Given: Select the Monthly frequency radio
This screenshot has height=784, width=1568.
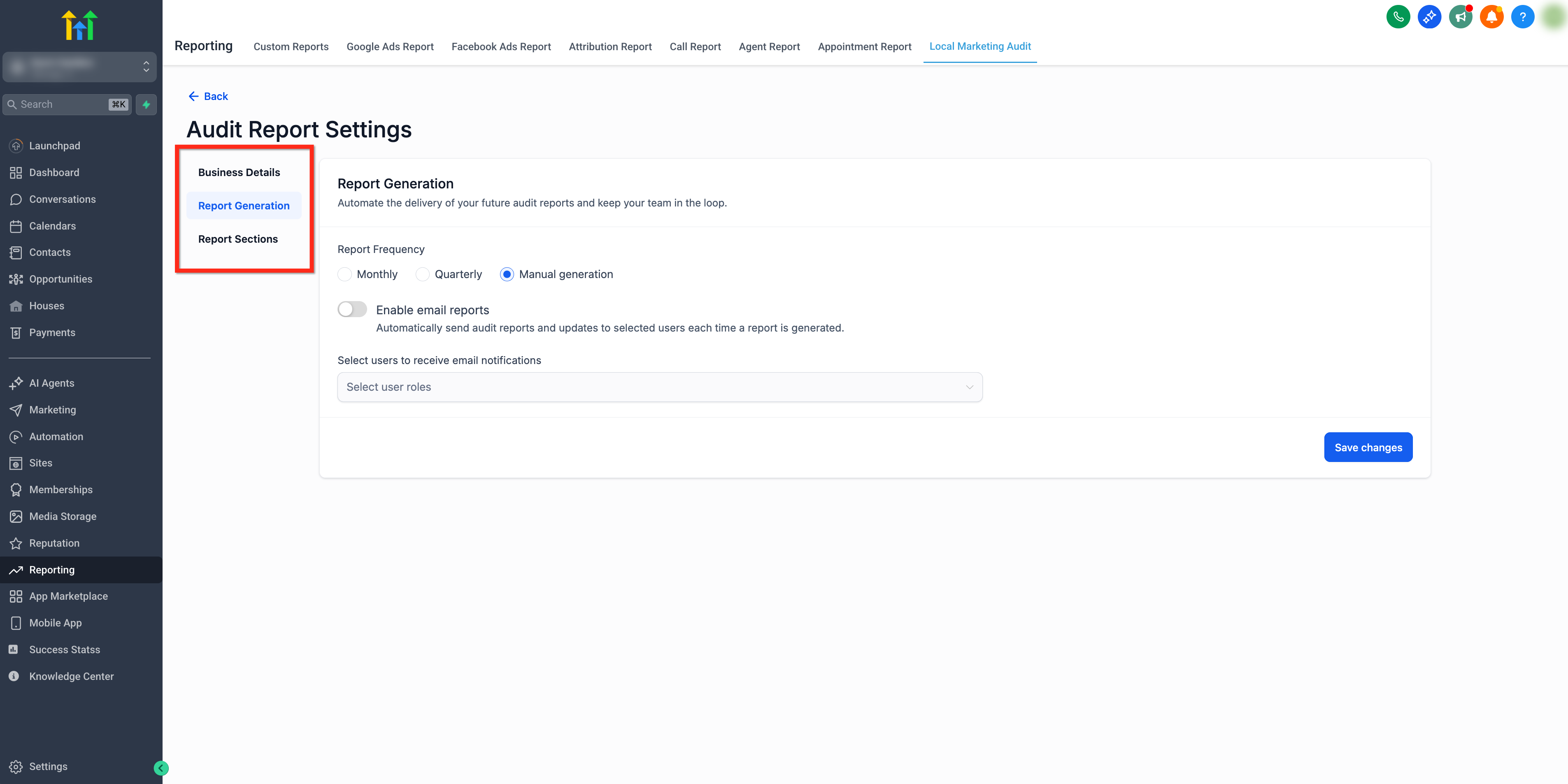Looking at the screenshot, I should 344,274.
